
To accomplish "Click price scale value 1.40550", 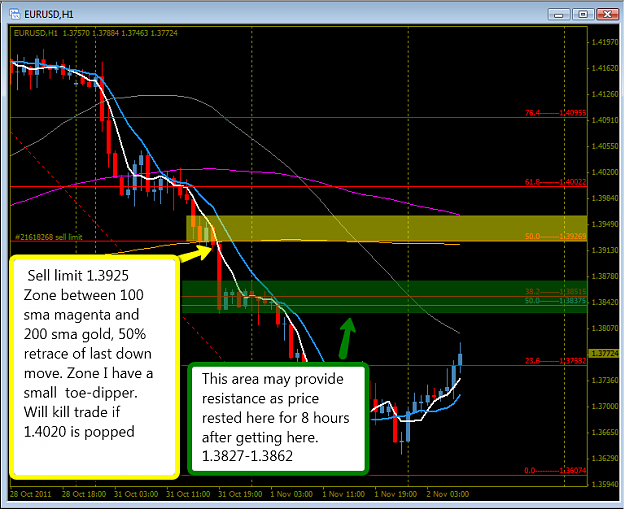I will coord(605,146).
